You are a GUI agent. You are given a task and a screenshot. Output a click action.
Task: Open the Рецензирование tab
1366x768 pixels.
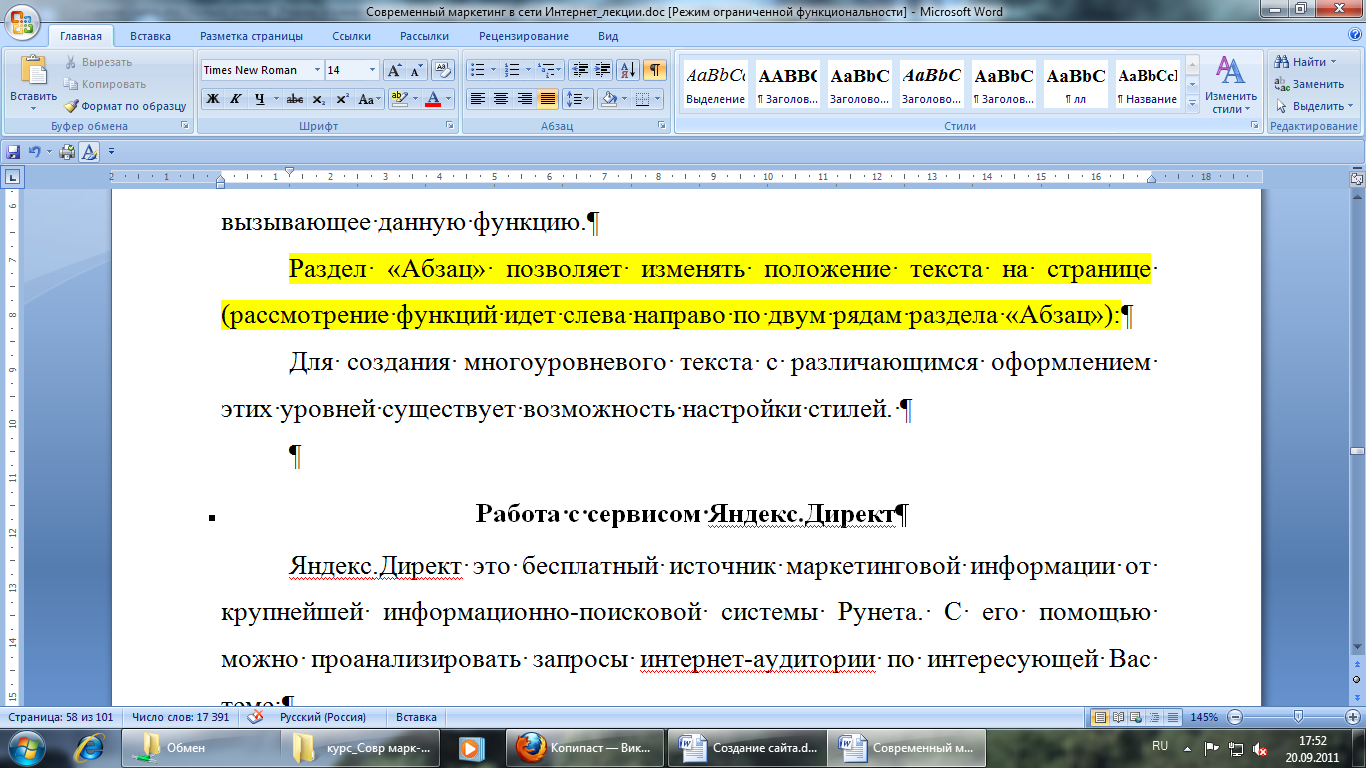point(523,36)
